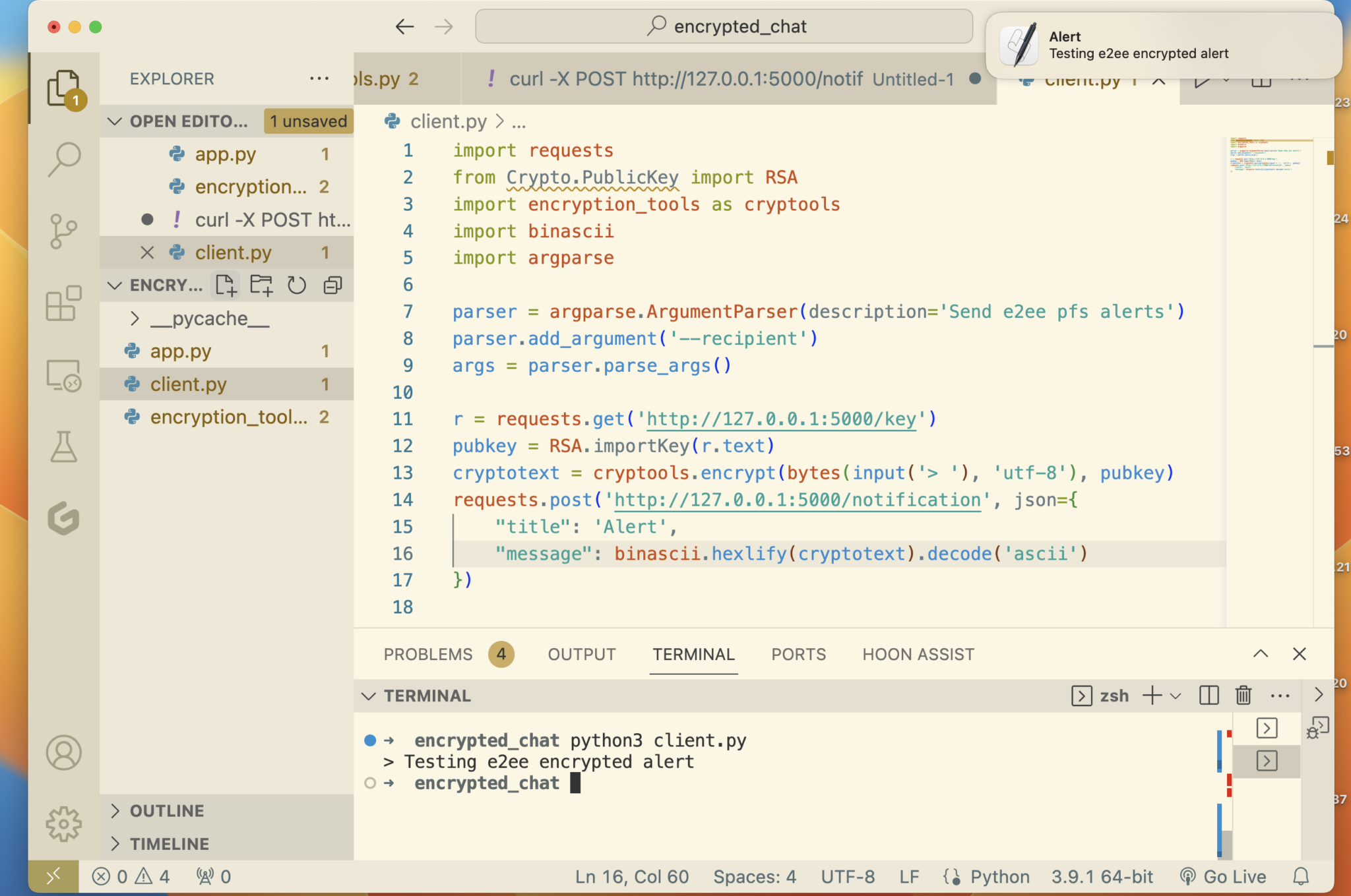Refresh the Explorer file tree

click(x=297, y=285)
